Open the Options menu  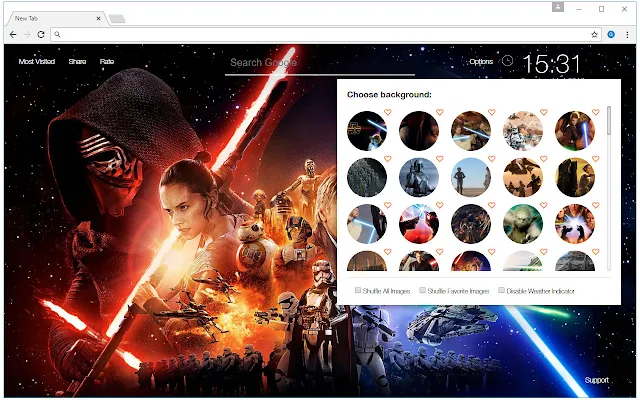click(x=481, y=62)
